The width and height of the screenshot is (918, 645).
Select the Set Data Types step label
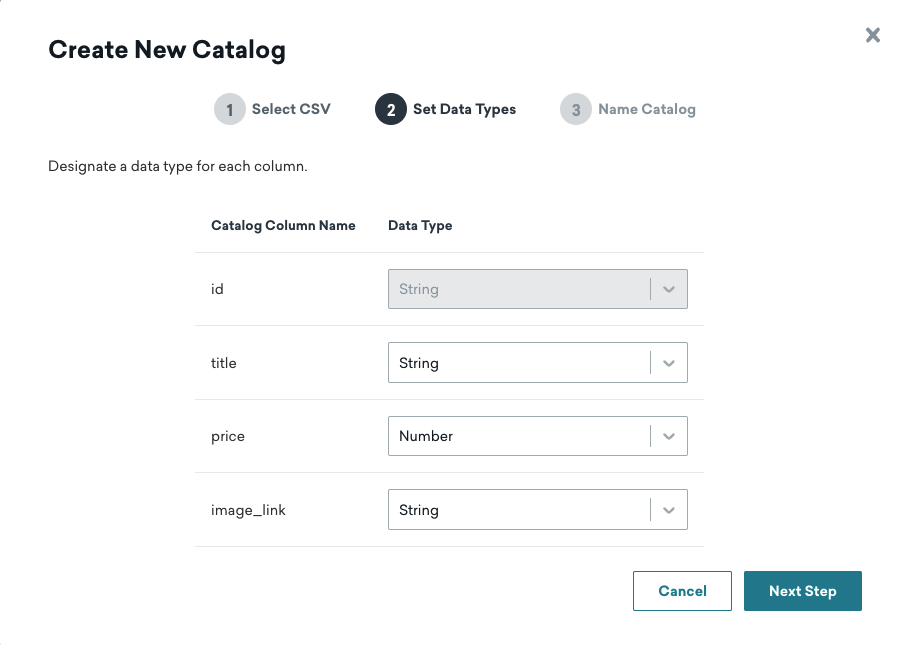pos(464,109)
